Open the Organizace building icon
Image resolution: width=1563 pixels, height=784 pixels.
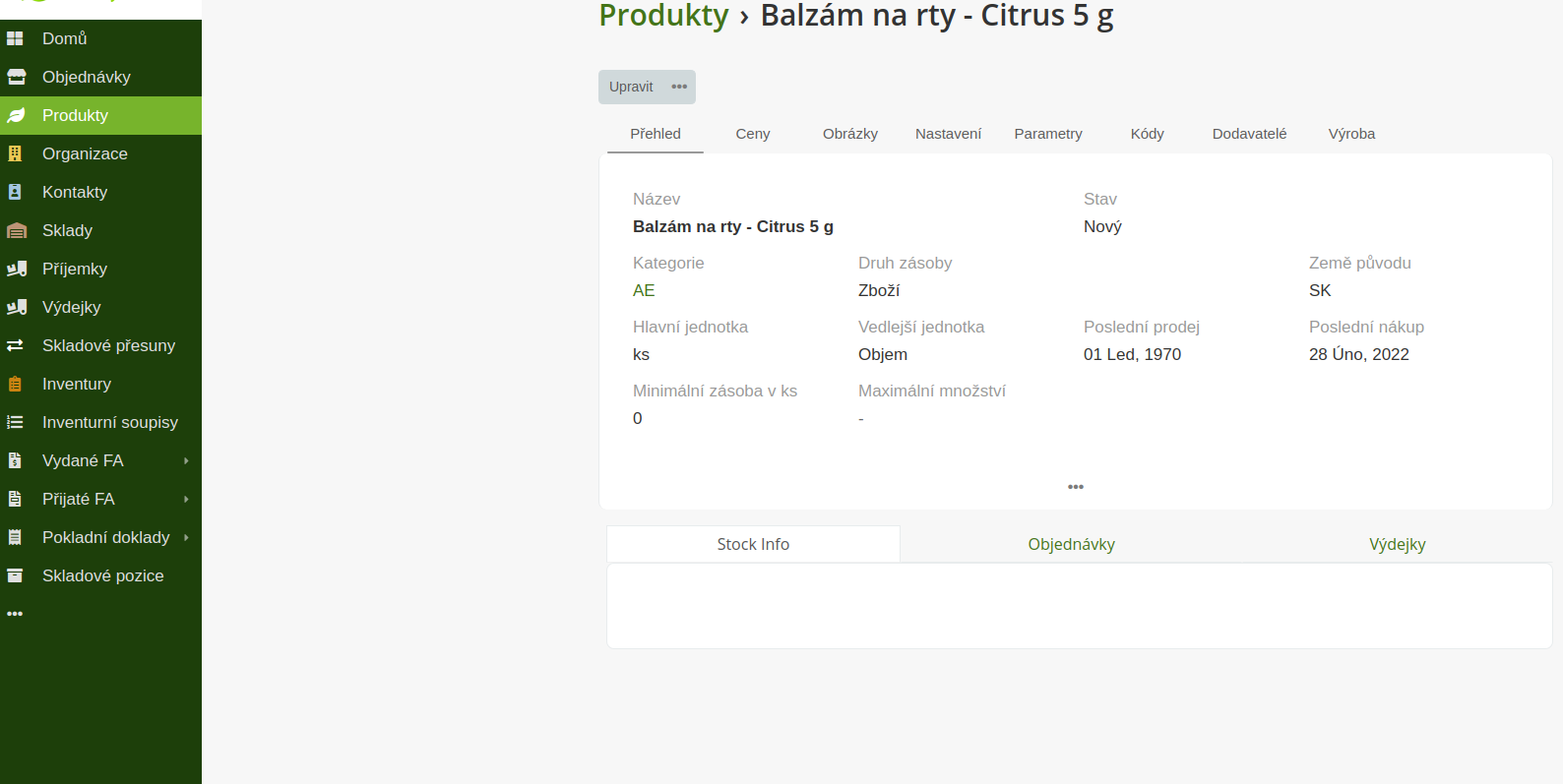[15, 153]
